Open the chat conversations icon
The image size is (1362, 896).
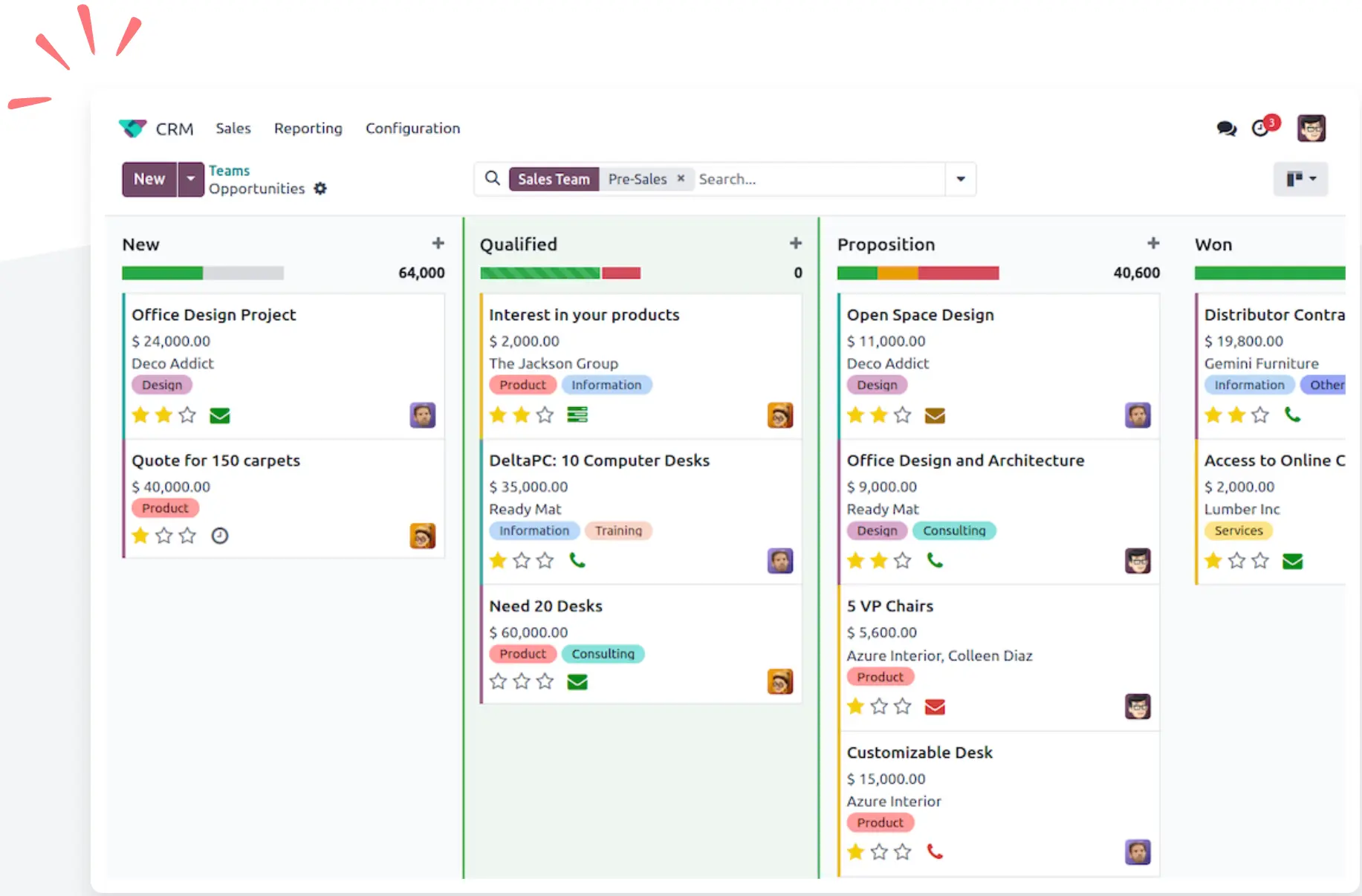[1226, 129]
